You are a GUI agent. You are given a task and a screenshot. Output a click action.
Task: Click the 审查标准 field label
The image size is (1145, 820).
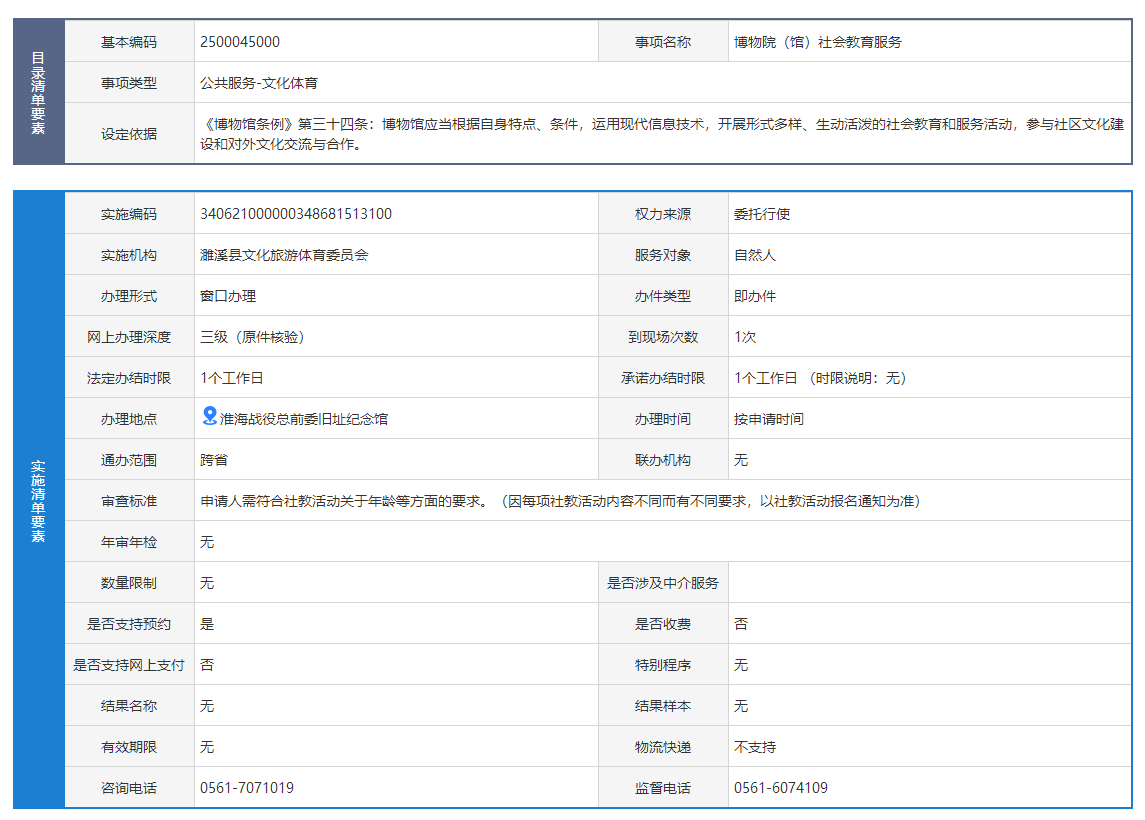point(129,501)
